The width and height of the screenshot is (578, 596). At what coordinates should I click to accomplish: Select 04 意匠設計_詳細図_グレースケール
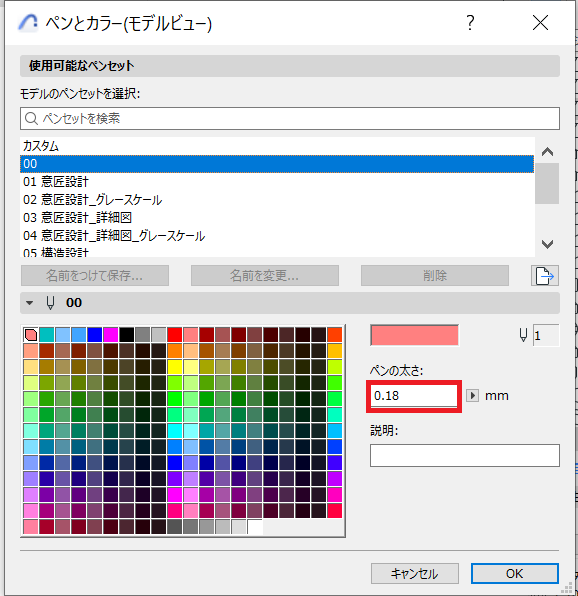click(x=277, y=236)
